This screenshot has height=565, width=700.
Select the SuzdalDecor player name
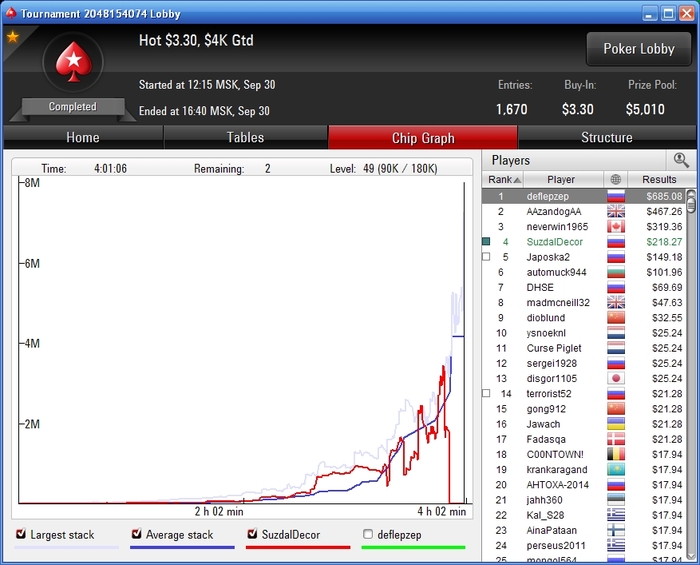pyautogui.click(x=554, y=242)
